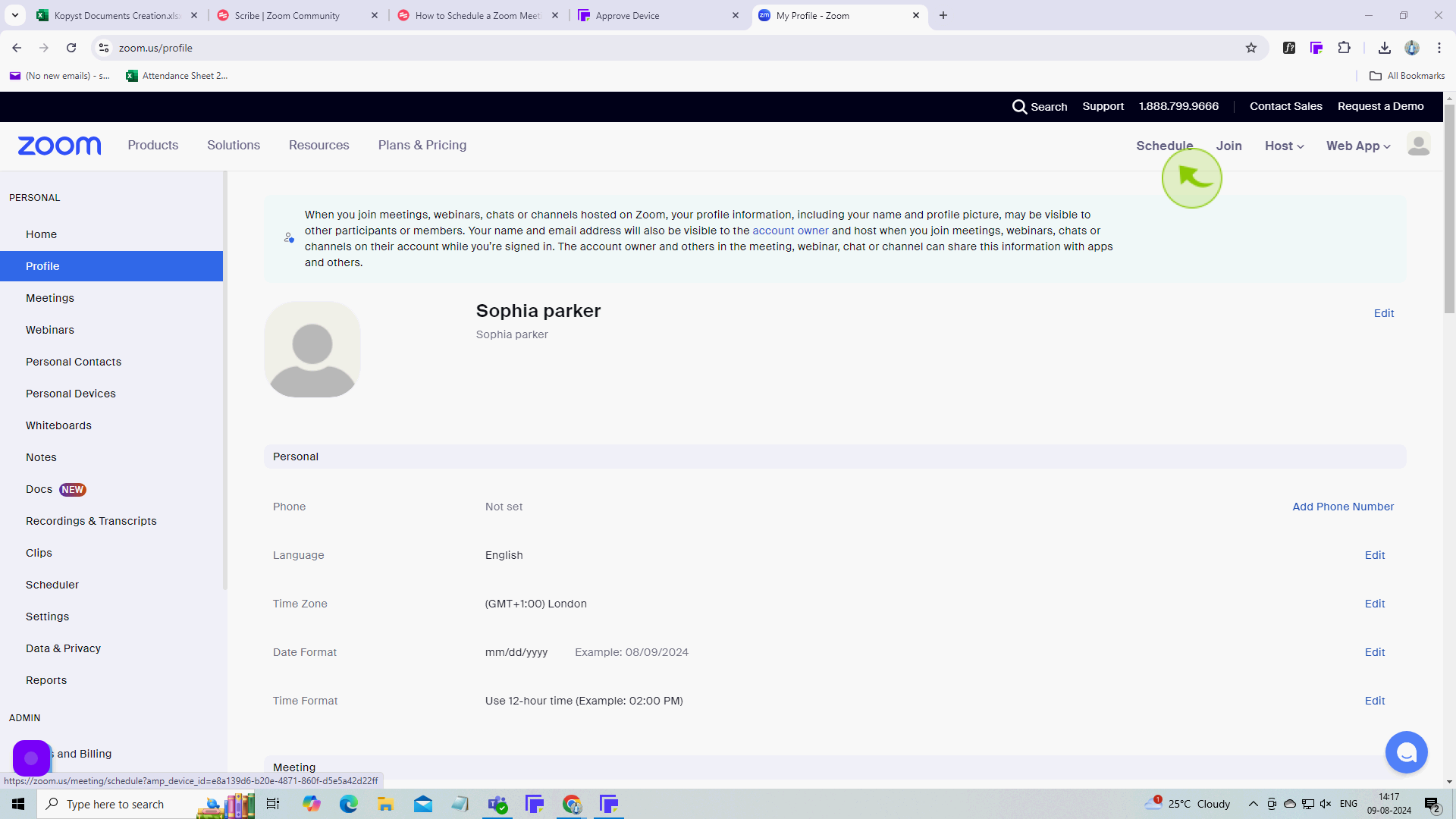Click Request a Demo
The width and height of the screenshot is (1456, 819).
(1380, 106)
